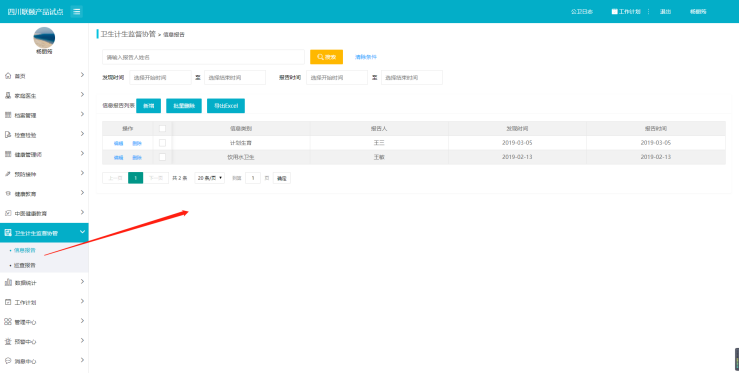The height and width of the screenshot is (374, 740).
Task: Open the 20条/页 page size dropdown
Action: click(x=210, y=178)
